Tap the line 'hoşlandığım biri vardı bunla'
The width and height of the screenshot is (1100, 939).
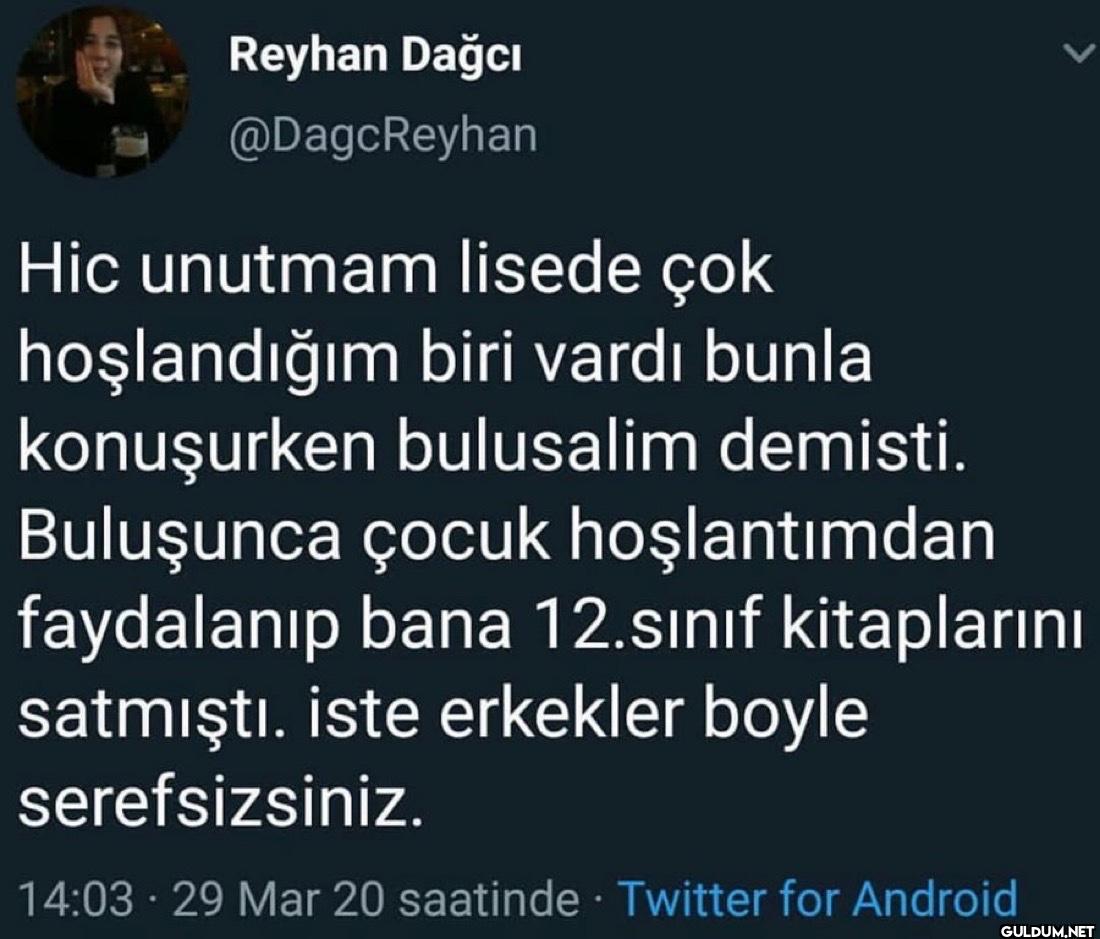coord(445,360)
